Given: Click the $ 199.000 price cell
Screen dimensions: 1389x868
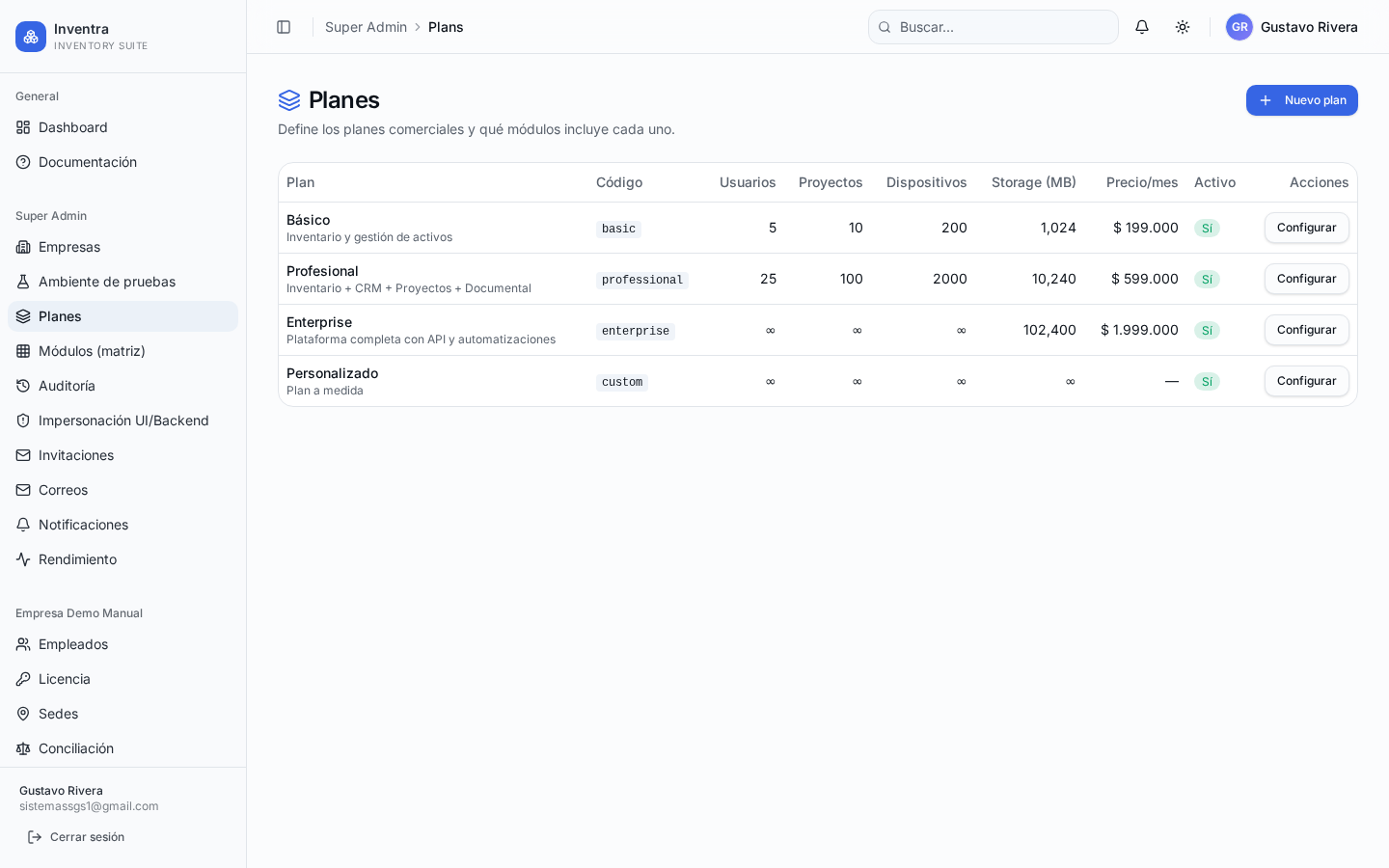Looking at the screenshot, I should (x=1146, y=228).
